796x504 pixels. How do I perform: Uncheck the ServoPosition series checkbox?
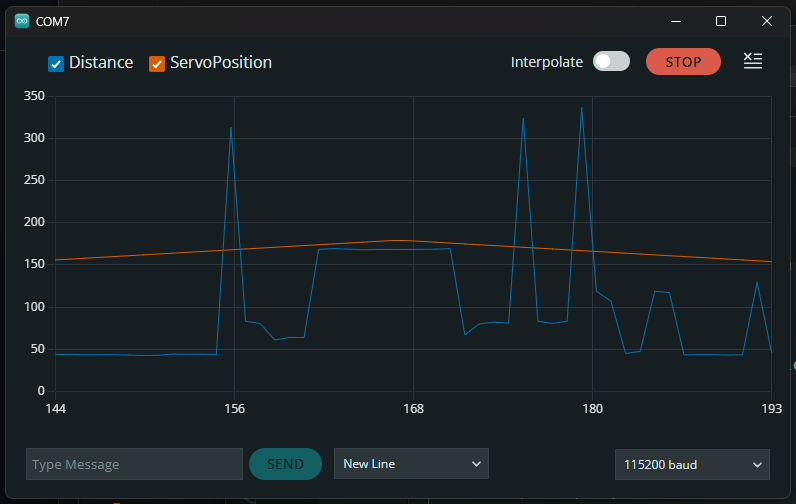tap(157, 64)
